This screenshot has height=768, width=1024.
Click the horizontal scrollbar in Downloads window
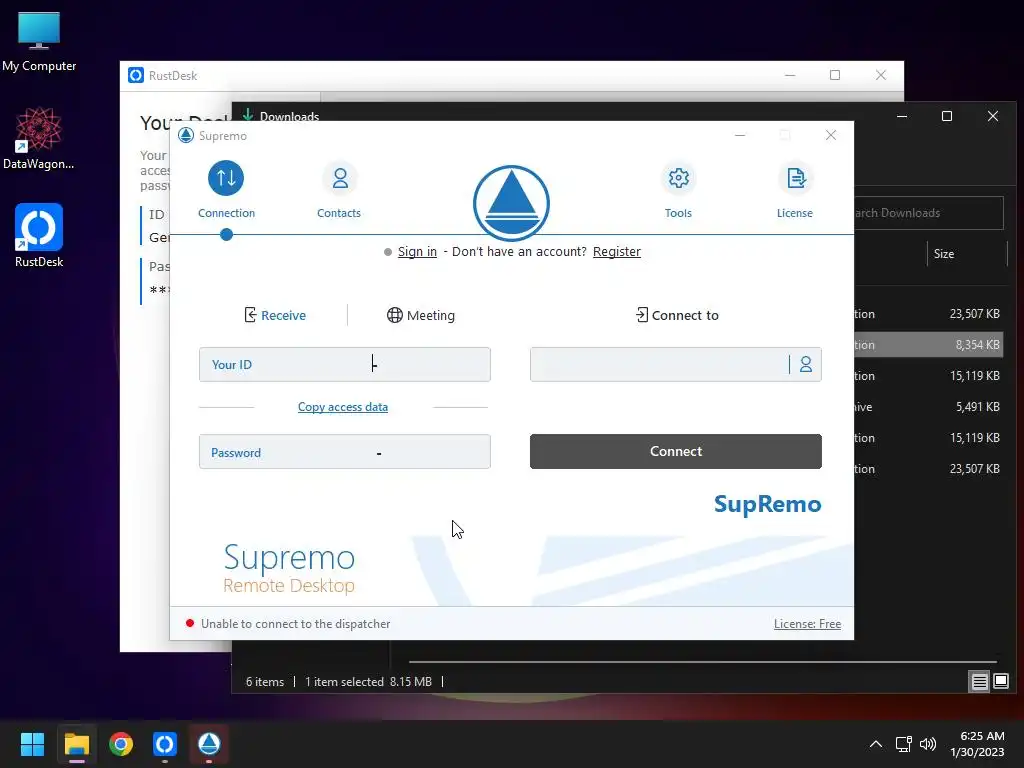click(x=703, y=662)
